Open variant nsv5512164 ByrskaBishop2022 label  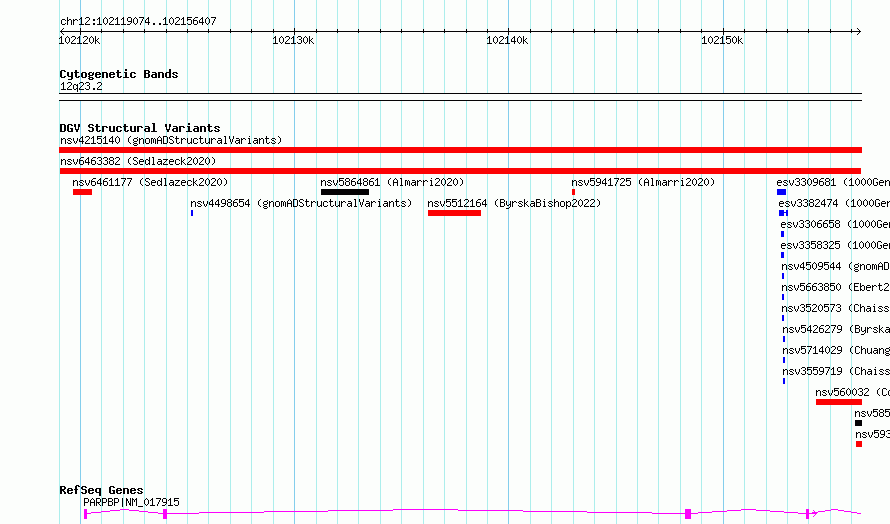click(x=514, y=203)
